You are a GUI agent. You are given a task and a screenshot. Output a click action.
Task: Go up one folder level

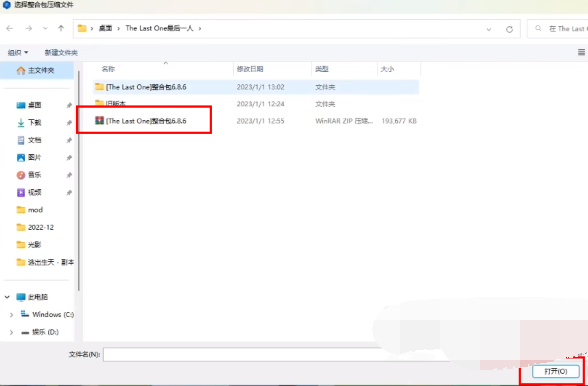(x=61, y=29)
